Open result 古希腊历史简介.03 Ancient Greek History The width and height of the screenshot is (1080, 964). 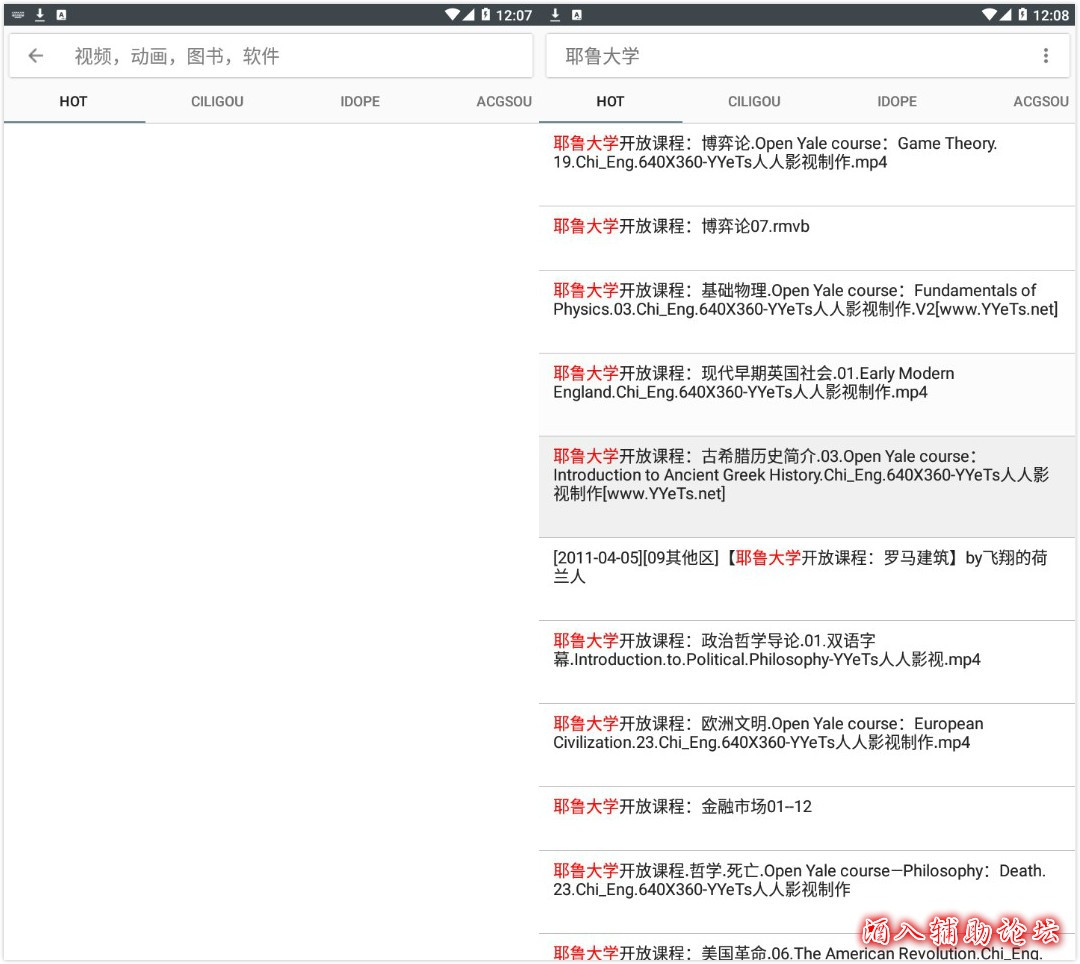tap(807, 487)
